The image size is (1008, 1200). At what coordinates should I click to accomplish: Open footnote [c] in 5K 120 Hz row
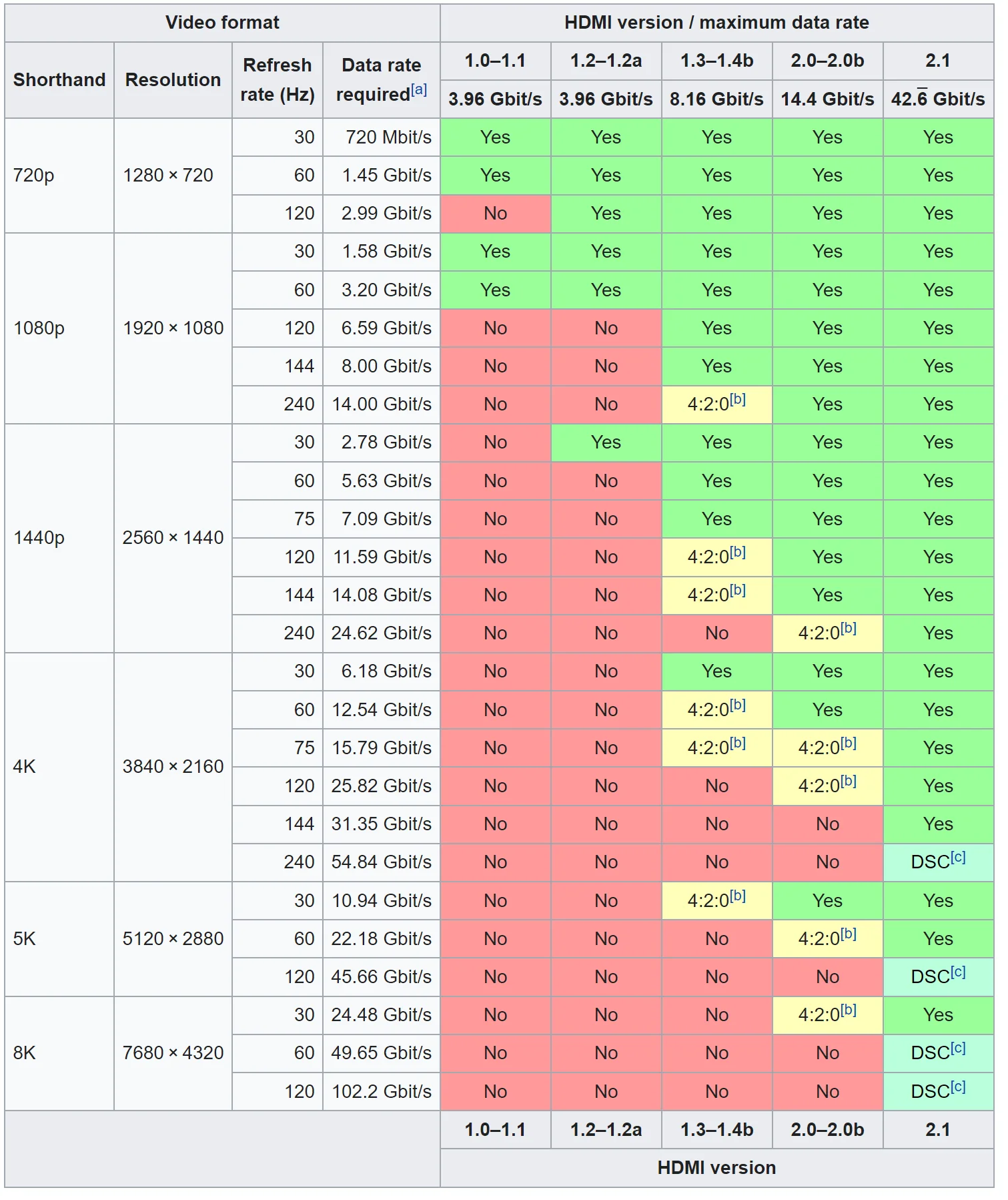[958, 972]
